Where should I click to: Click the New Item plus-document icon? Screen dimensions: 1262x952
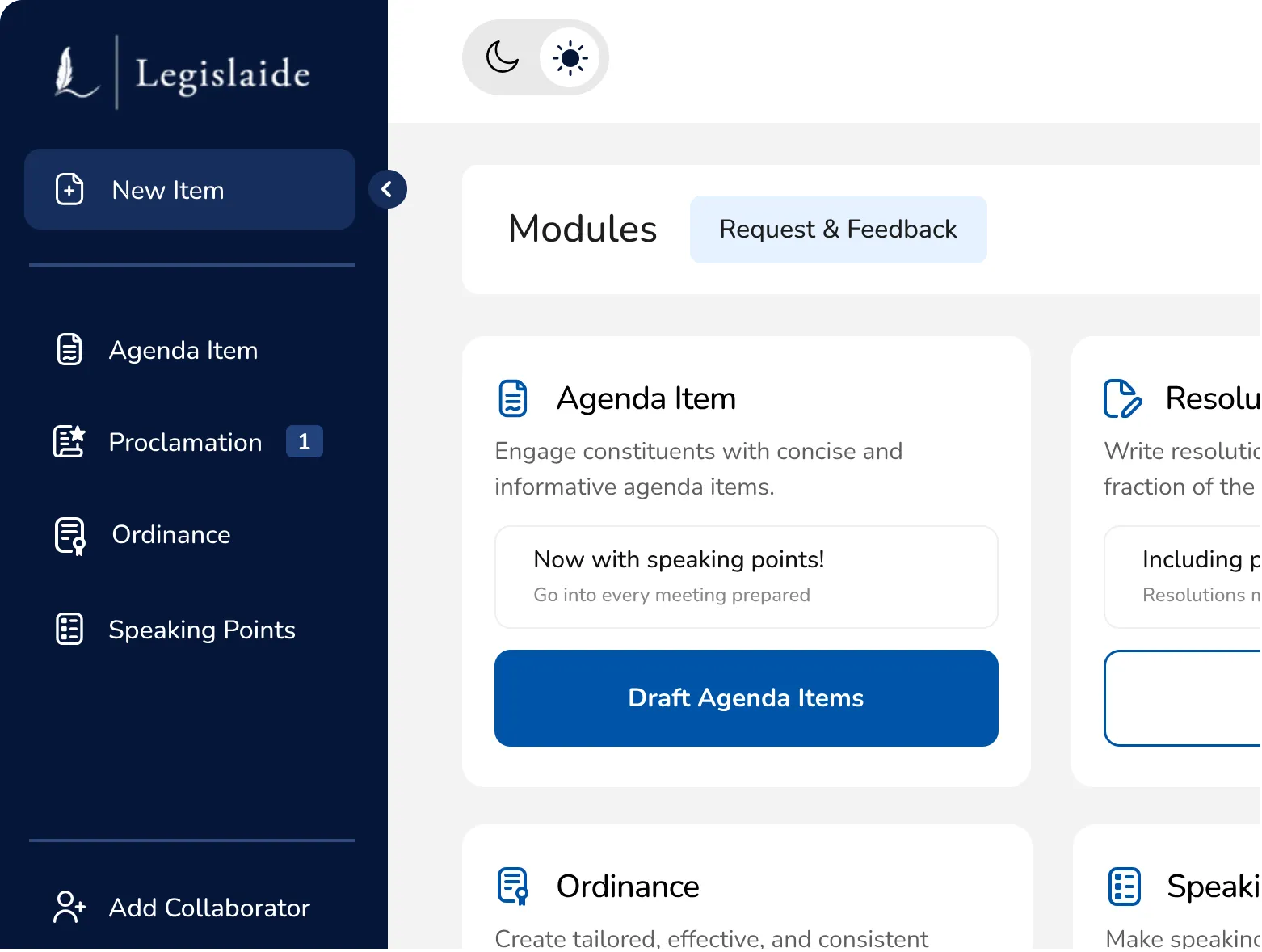point(69,189)
